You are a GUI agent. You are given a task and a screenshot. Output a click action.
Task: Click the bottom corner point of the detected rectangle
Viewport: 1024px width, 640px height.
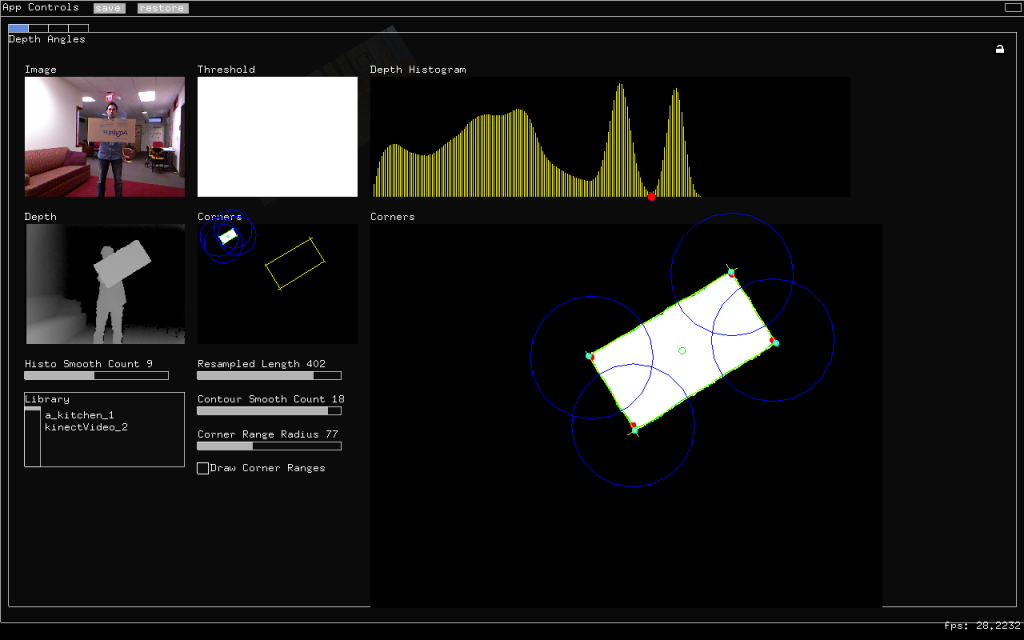tap(634, 428)
